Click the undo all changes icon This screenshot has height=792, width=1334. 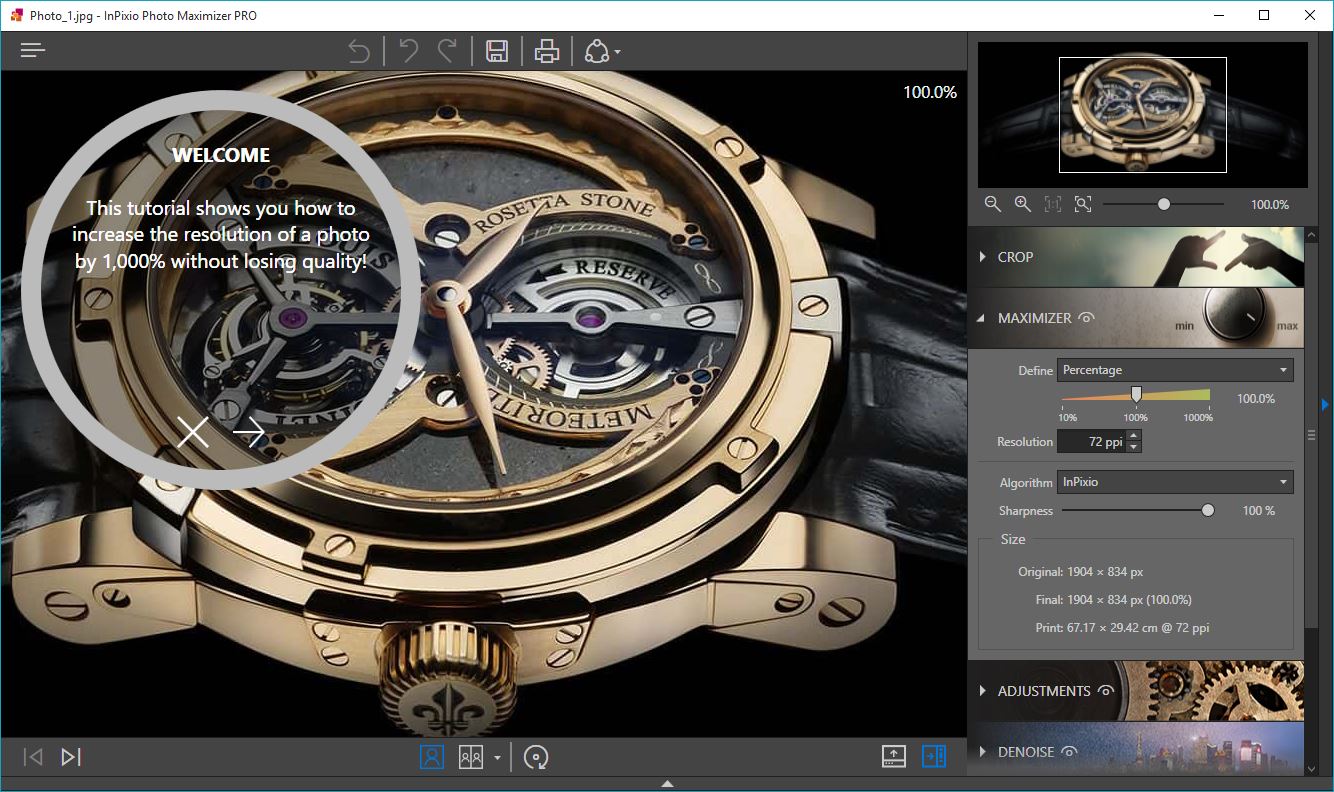click(x=358, y=51)
